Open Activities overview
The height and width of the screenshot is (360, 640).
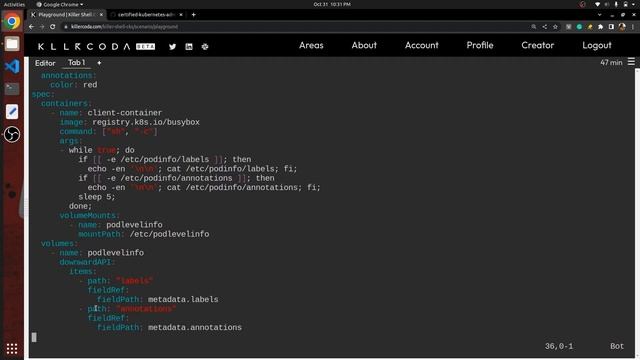(x=14, y=4)
